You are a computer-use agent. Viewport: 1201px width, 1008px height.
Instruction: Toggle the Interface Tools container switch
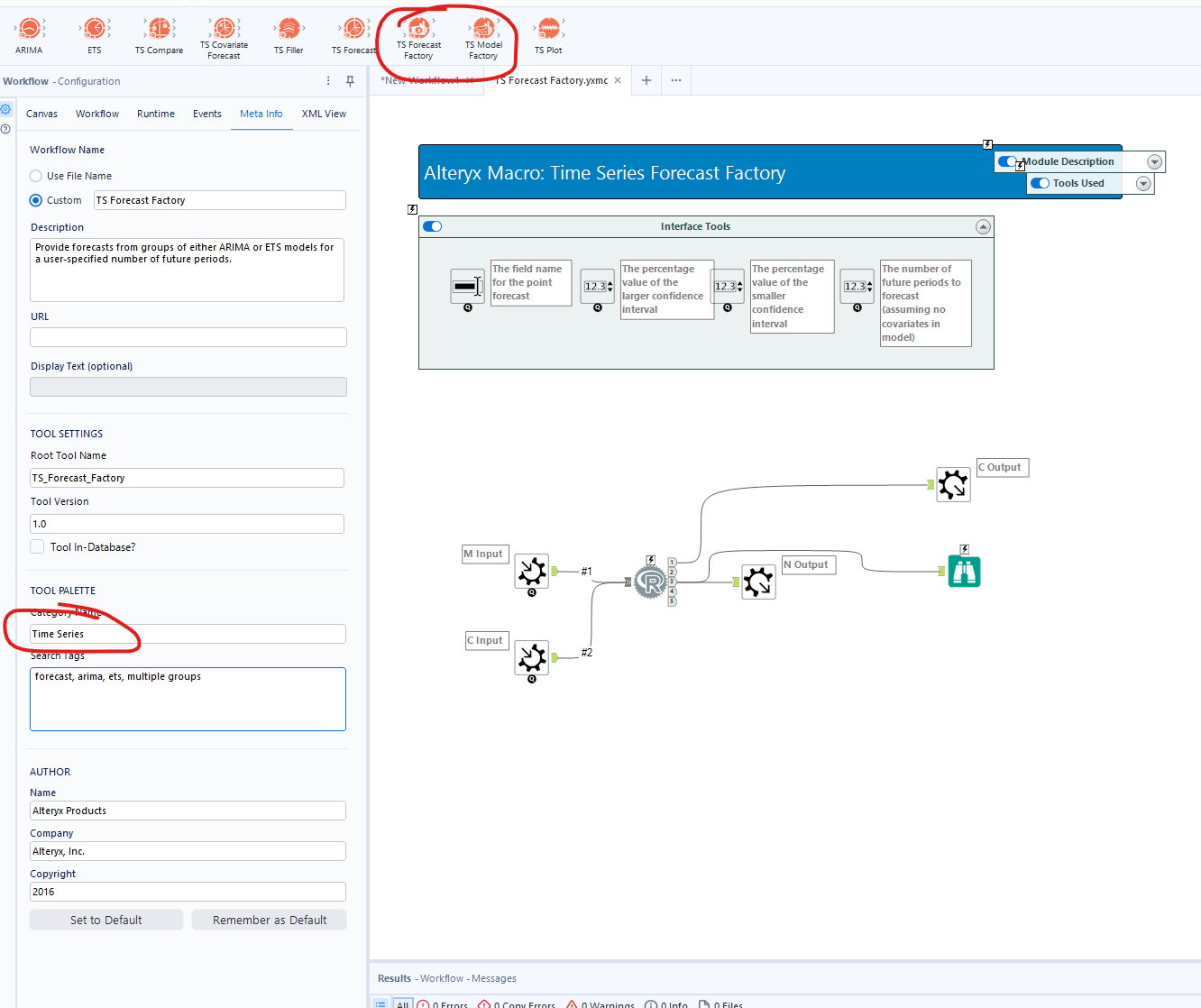click(432, 226)
